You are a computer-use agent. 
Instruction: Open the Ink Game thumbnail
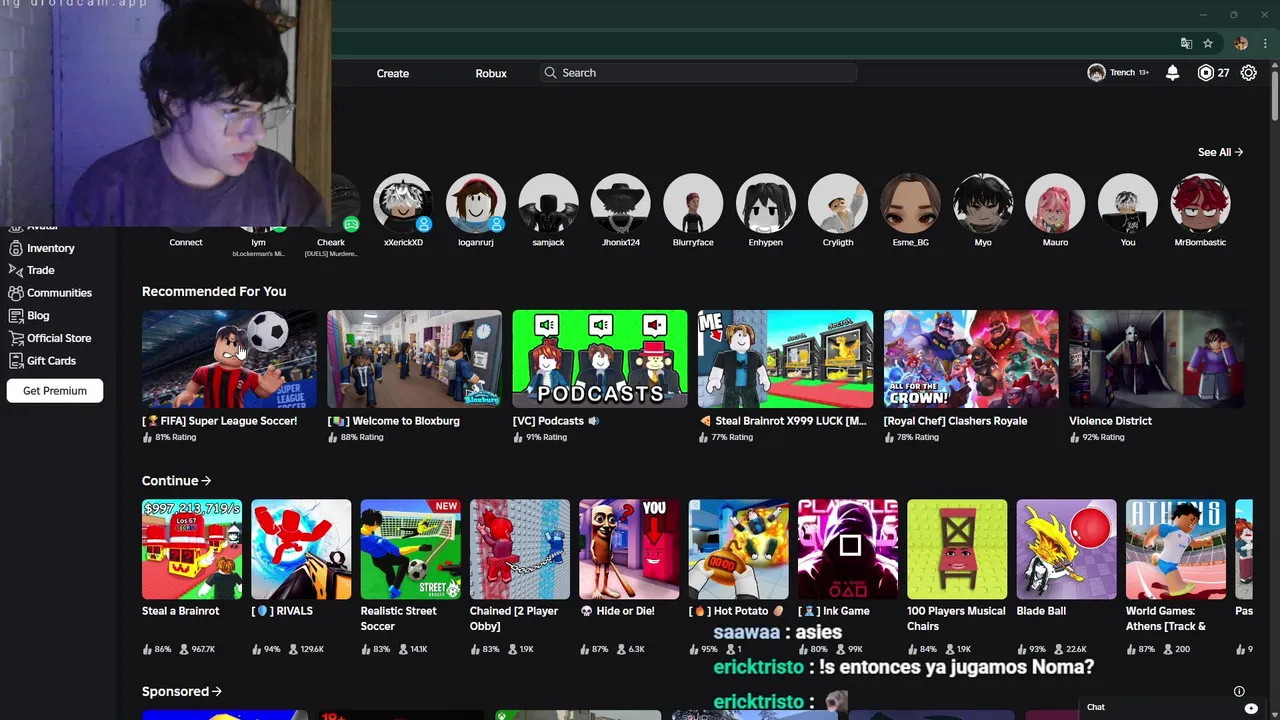[848, 549]
